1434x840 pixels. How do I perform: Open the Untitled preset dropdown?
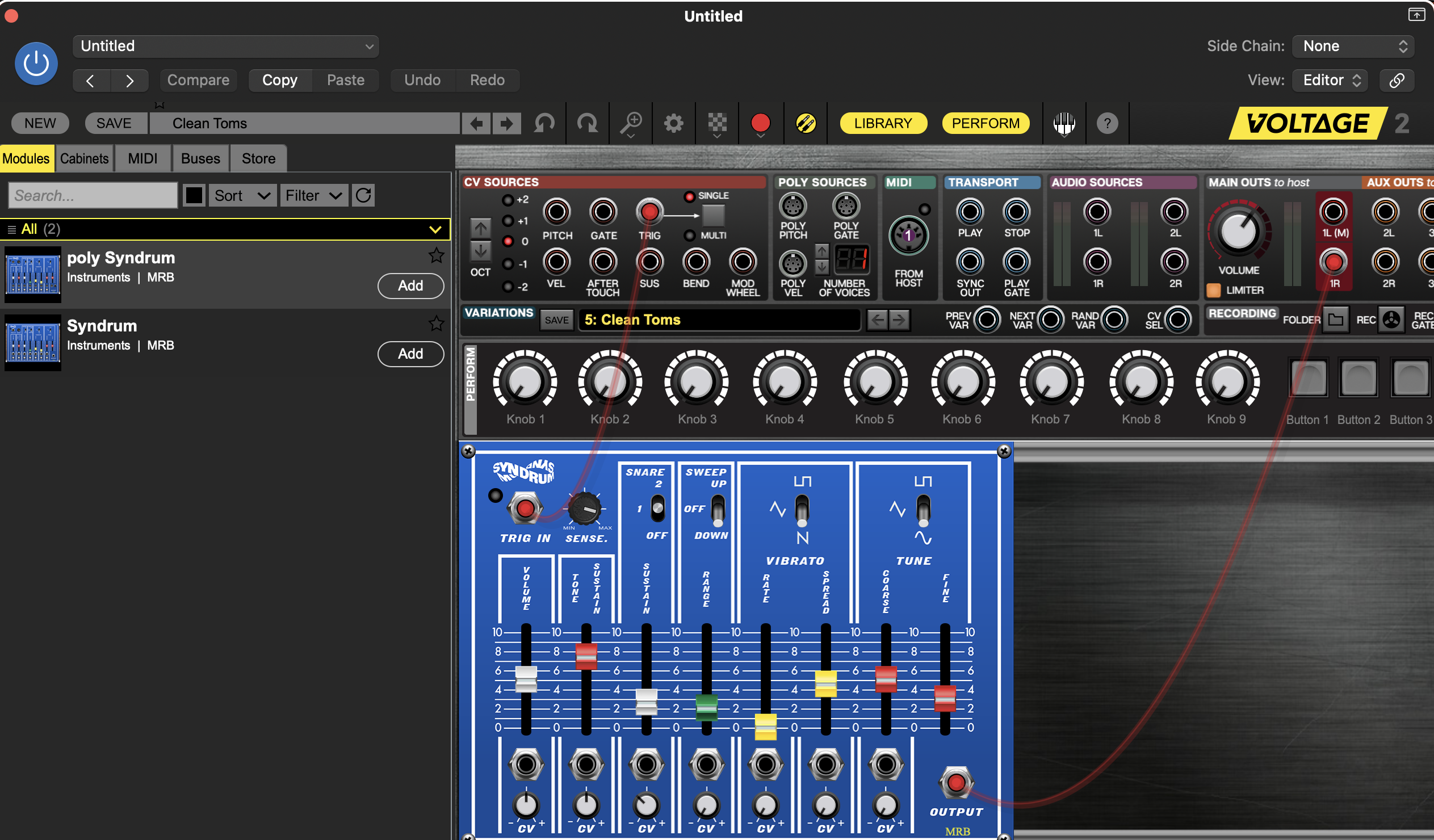(x=226, y=46)
